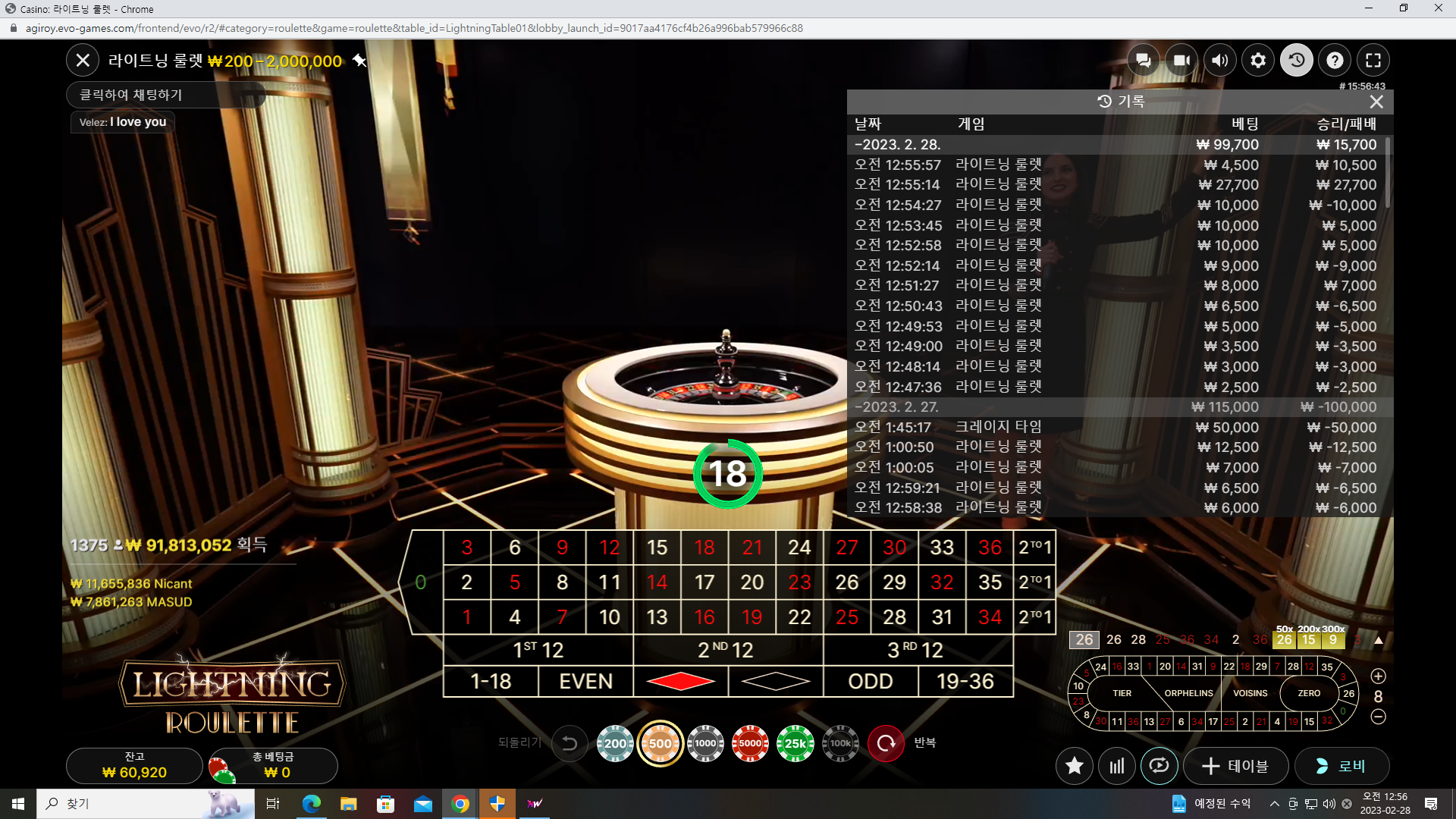This screenshot has height=819, width=1456.
Task: Click the 300x lightning number 9
Action: click(x=1333, y=640)
